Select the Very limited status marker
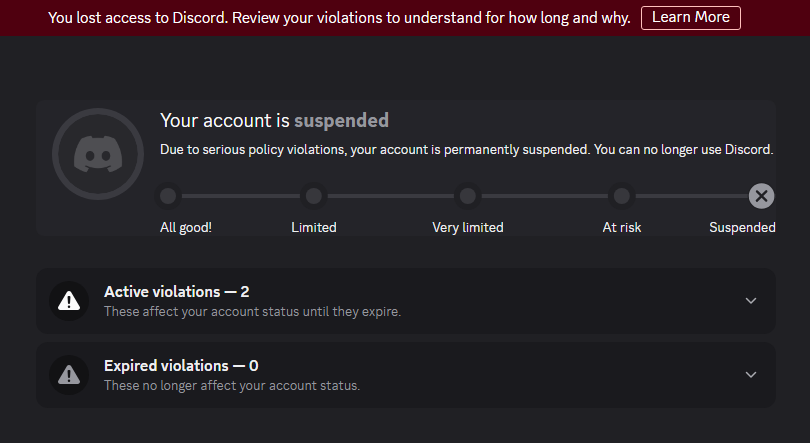 [x=468, y=196]
